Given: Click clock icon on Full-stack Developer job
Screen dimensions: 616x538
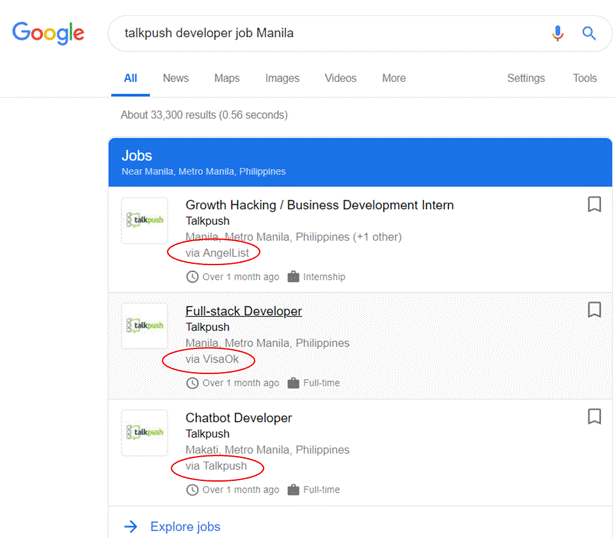Looking at the screenshot, I should [x=192, y=383].
